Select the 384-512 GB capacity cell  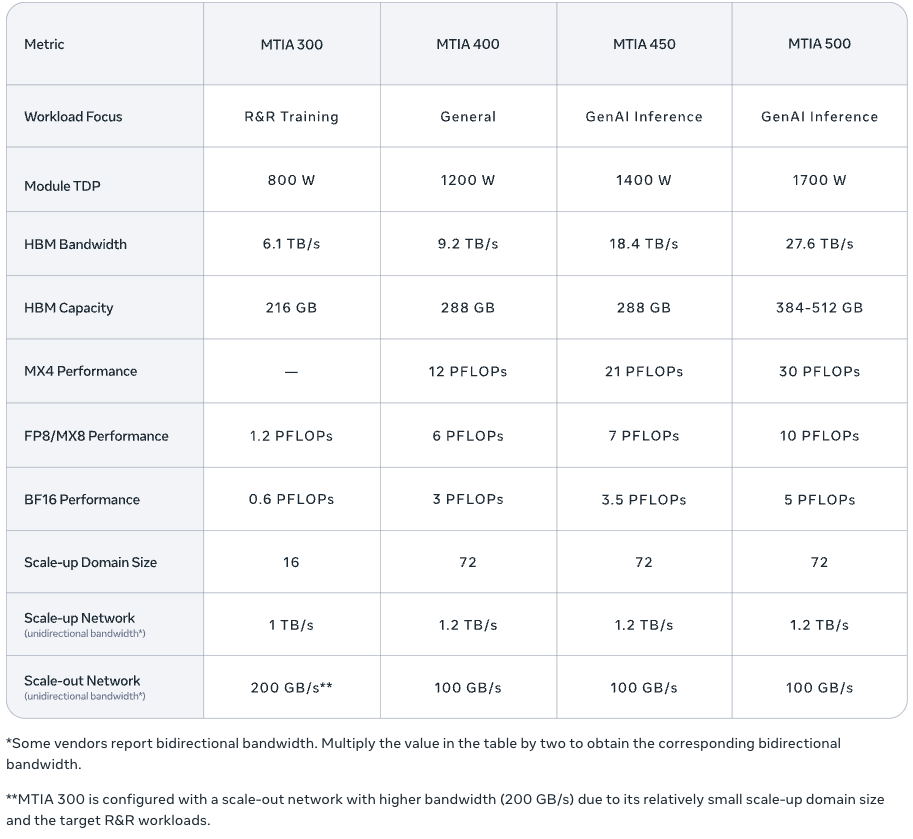pos(819,308)
